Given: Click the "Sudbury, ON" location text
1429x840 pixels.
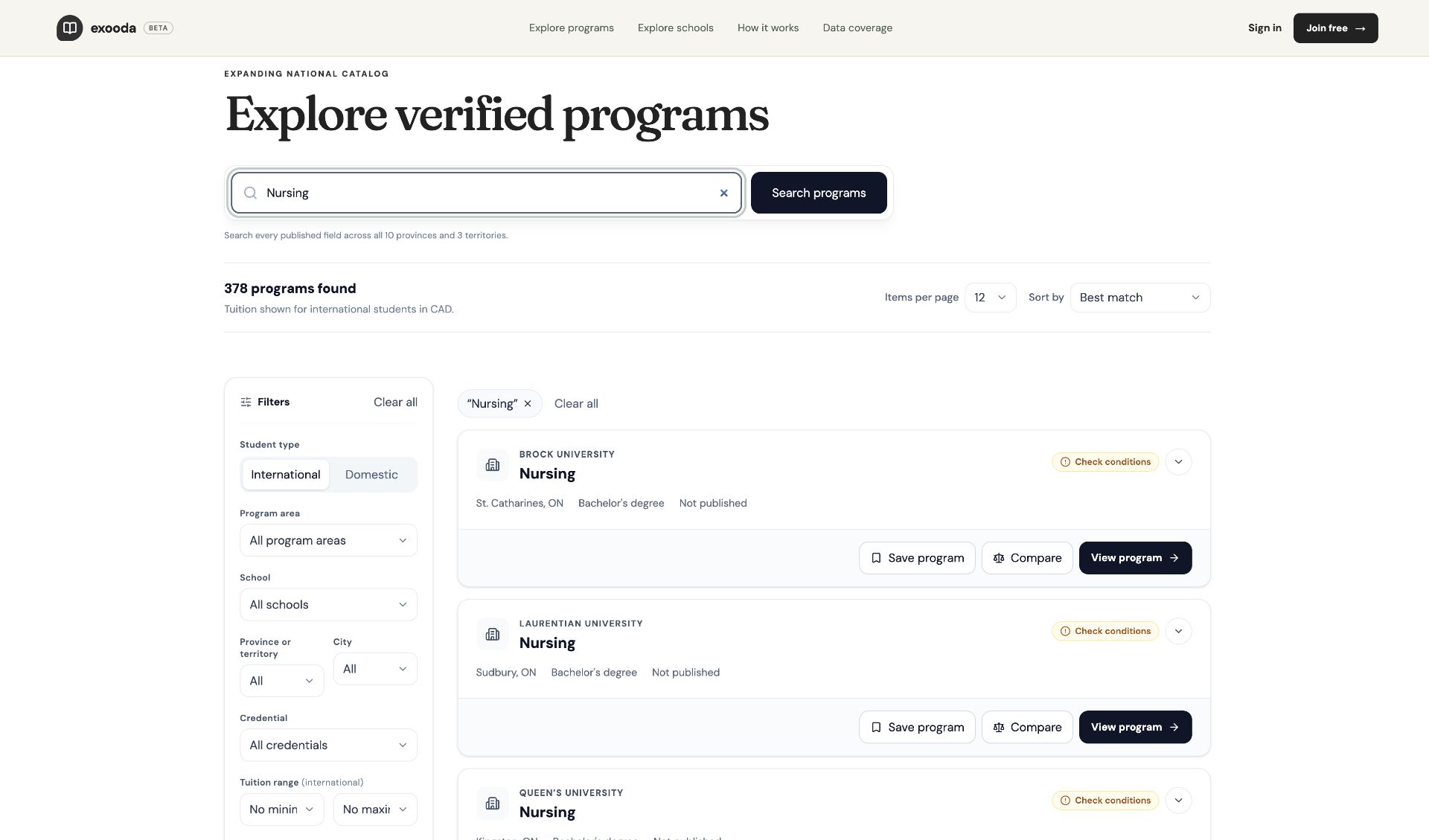Looking at the screenshot, I should coord(506,673).
